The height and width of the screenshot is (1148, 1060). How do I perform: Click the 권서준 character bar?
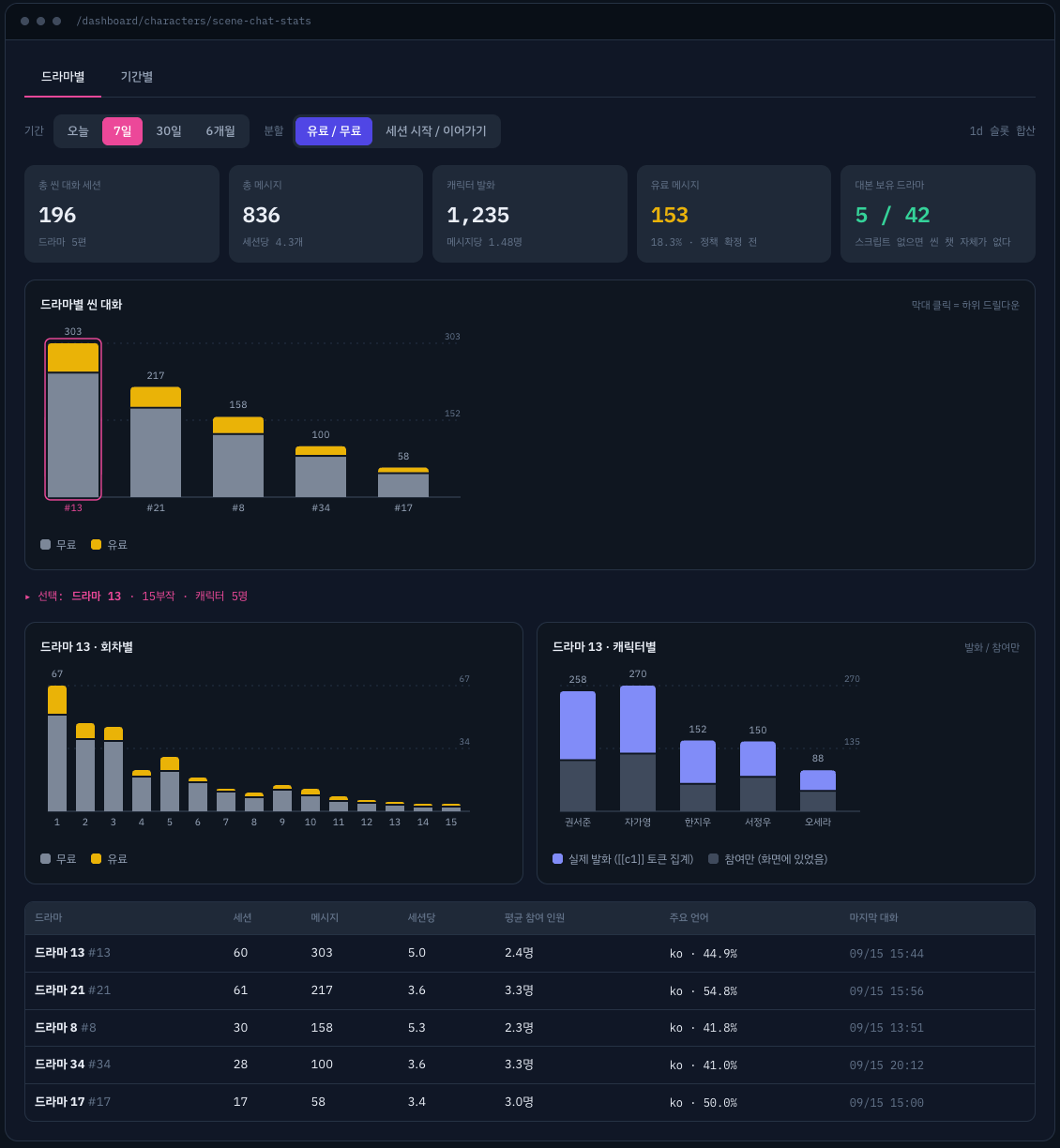pyautogui.click(x=578, y=751)
